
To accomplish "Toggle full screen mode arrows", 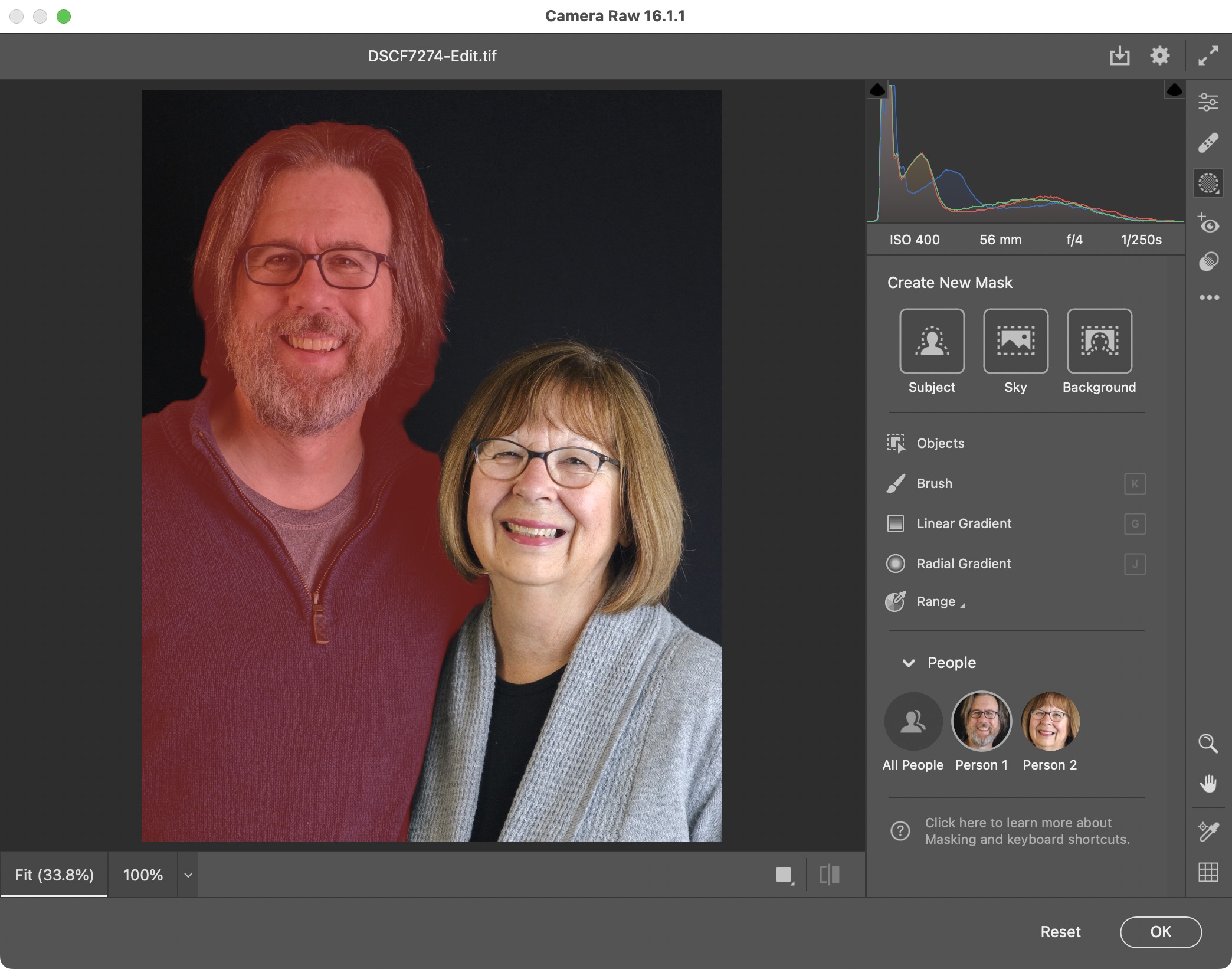I will 1208,55.
